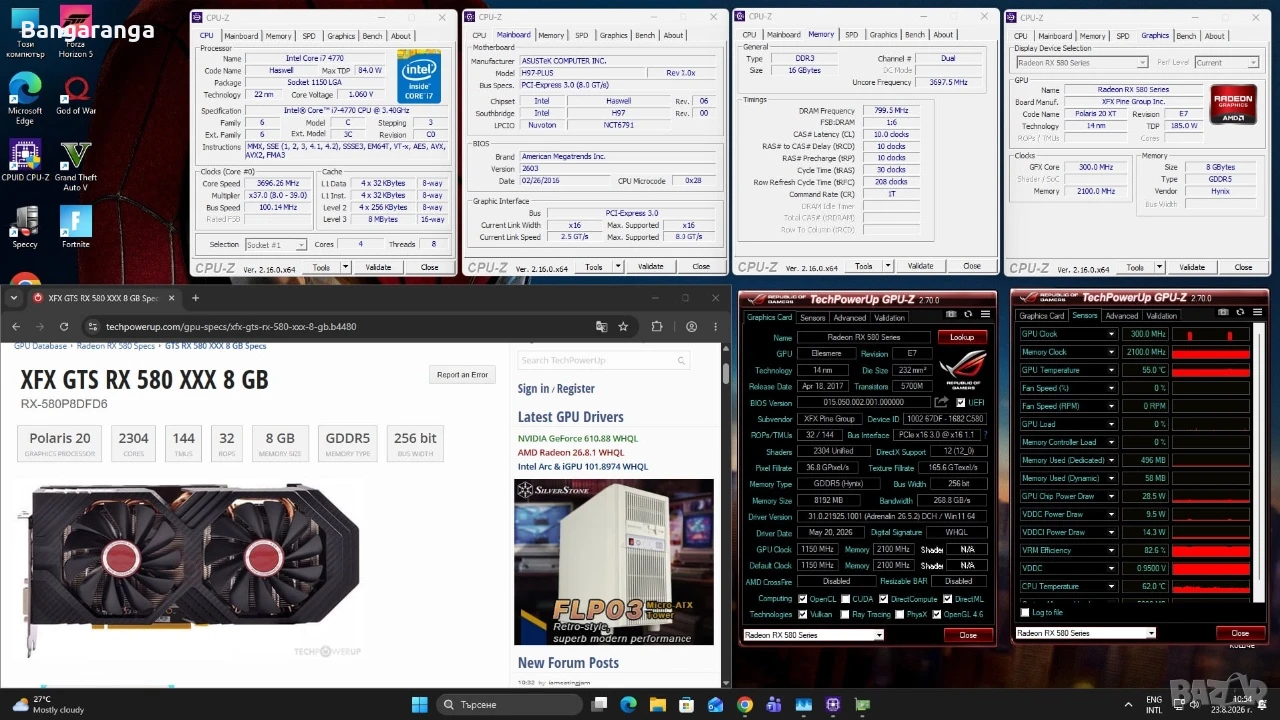Screen dimensions: 1280x720
Task: Click the refresh icon in GPU-Z Sensors window
Action: 1239,312
